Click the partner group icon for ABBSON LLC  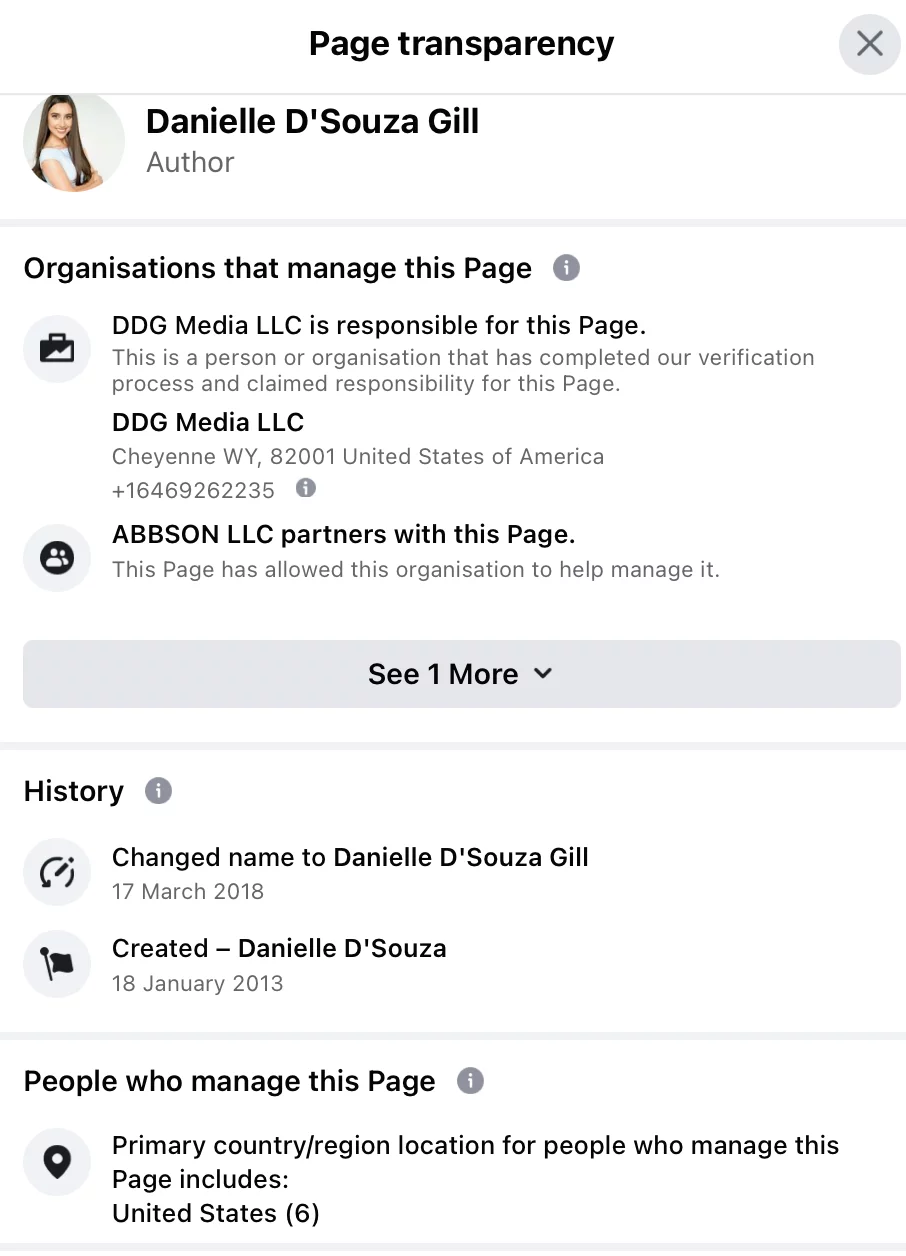[x=57, y=559]
